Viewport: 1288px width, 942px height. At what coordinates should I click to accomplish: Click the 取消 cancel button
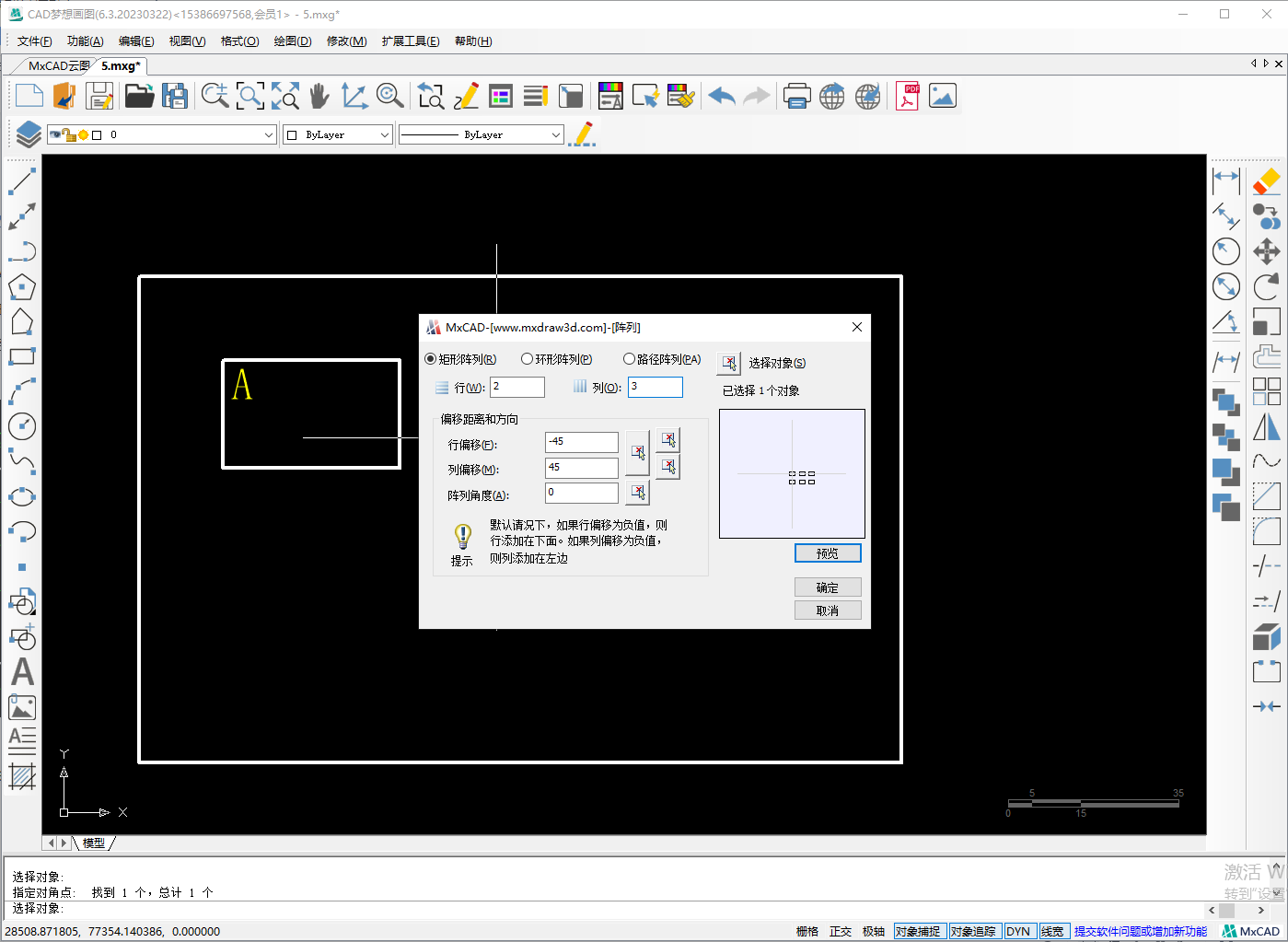coord(828,611)
